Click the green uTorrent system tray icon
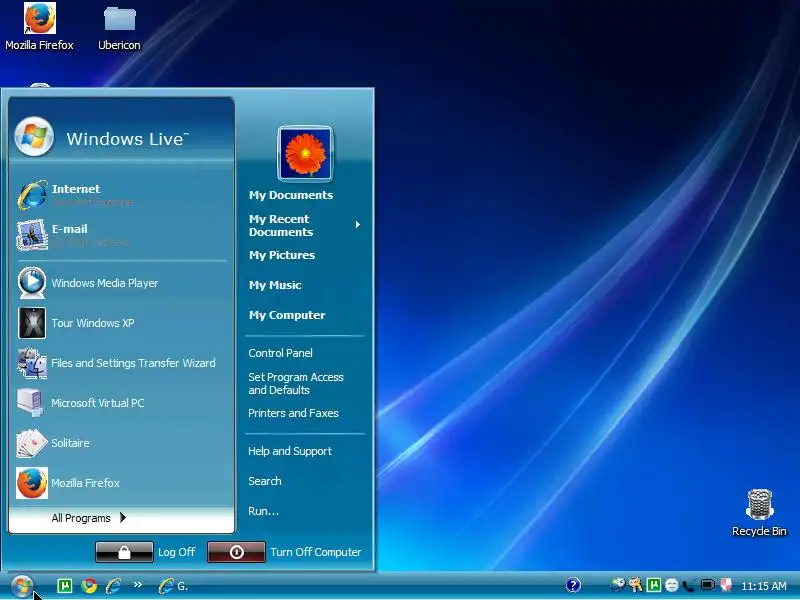 (654, 585)
